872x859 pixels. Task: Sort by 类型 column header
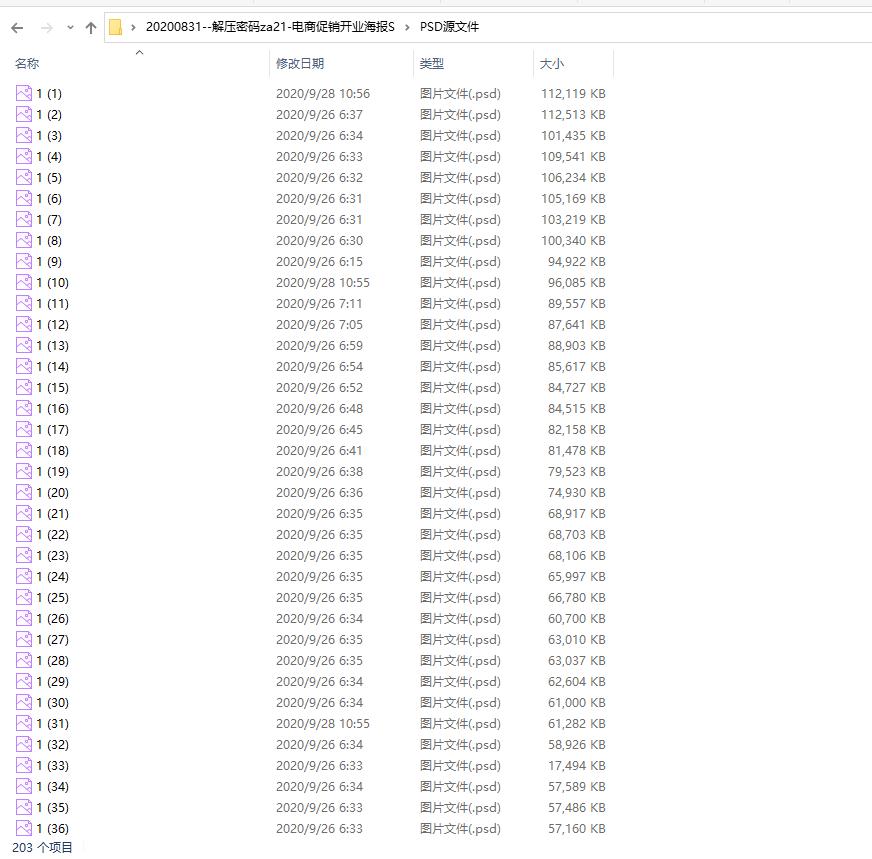pos(431,64)
